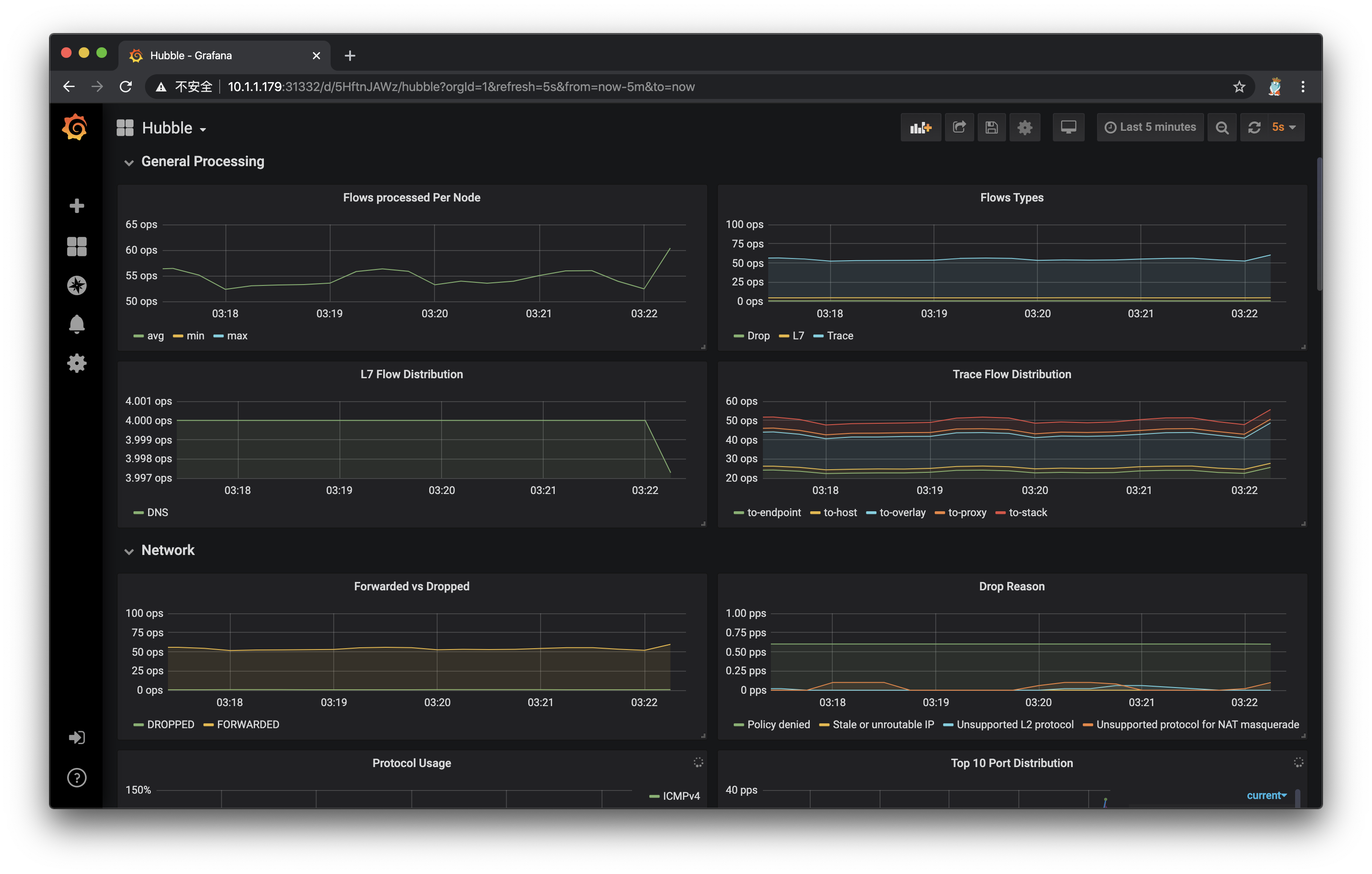Toggle the to-overlay series in legend
This screenshot has width=1372, height=874.
(x=902, y=512)
